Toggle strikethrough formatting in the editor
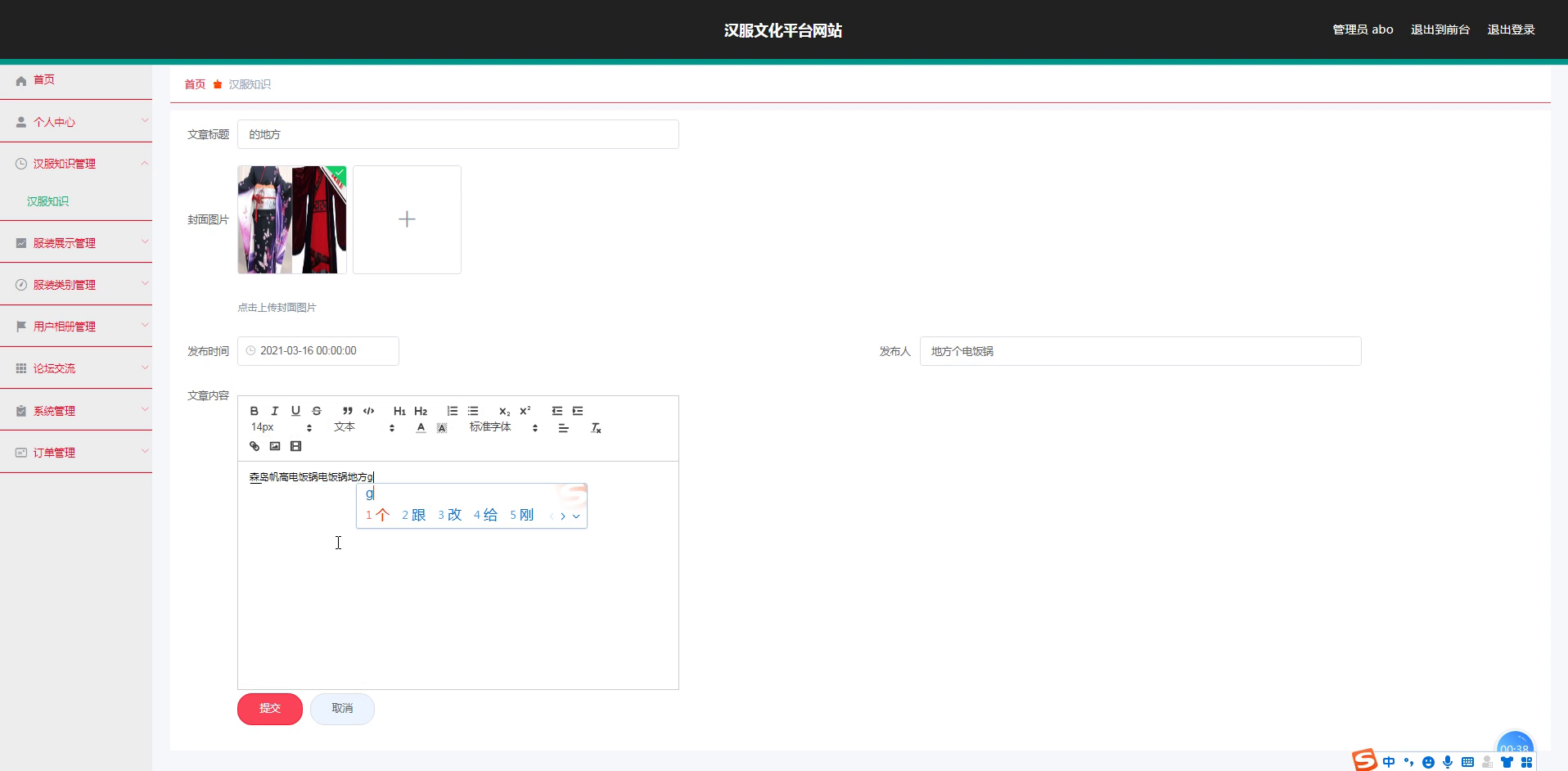The width and height of the screenshot is (1568, 771). coord(317,411)
